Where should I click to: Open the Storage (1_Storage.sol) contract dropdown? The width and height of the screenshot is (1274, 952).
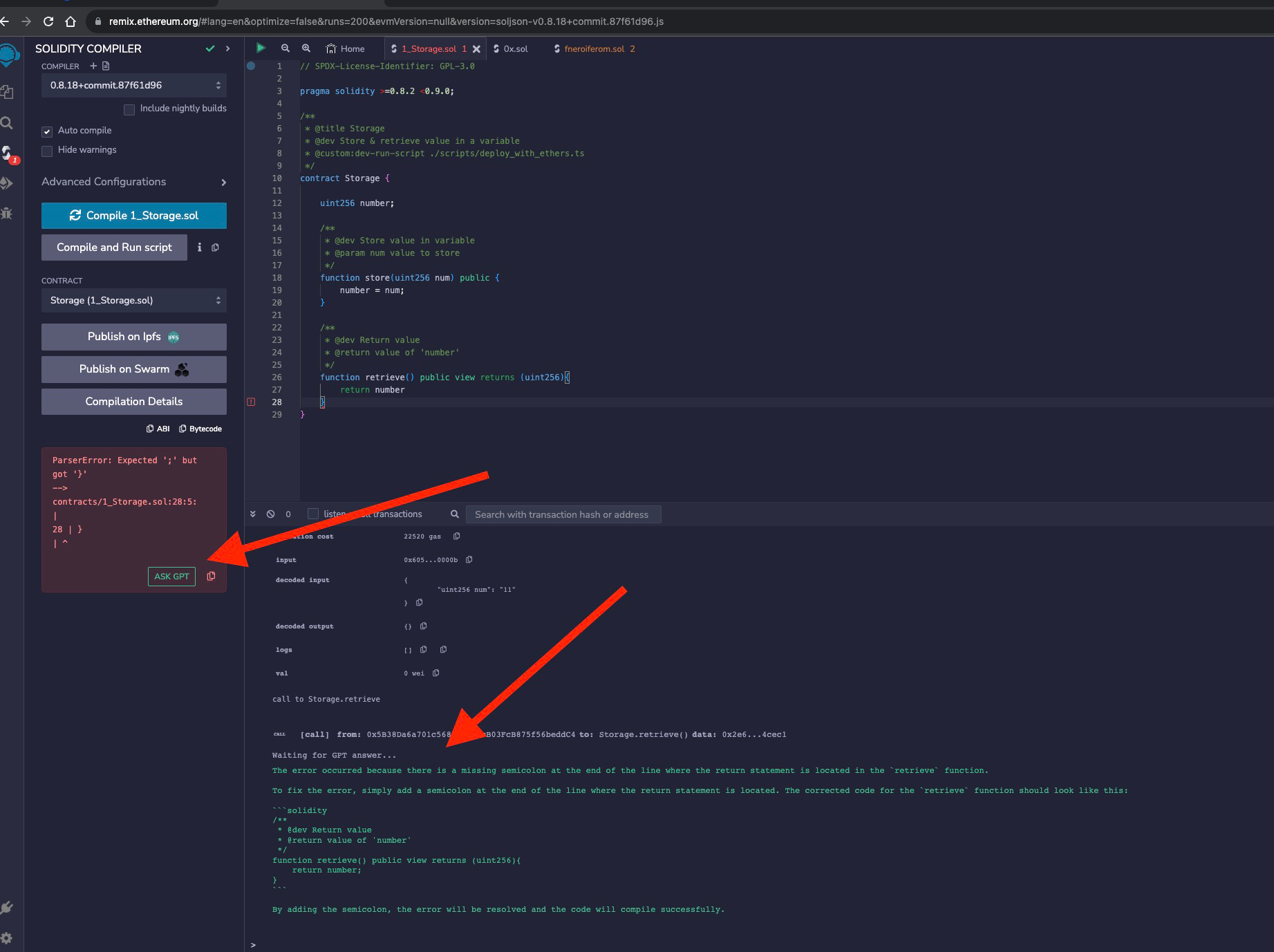coord(134,300)
